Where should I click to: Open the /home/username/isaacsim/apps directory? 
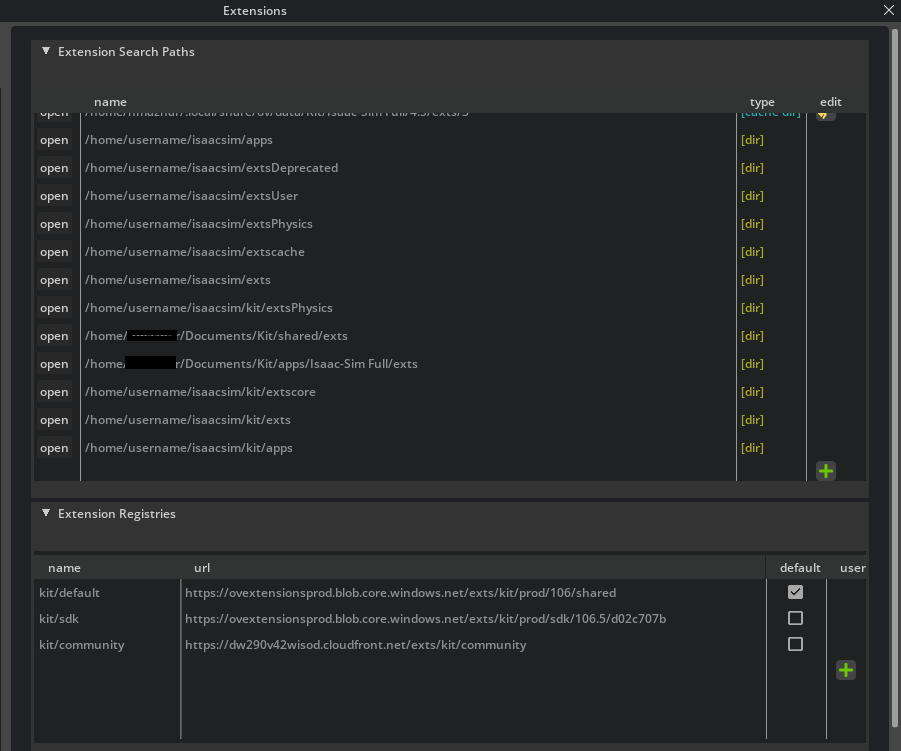tap(54, 139)
